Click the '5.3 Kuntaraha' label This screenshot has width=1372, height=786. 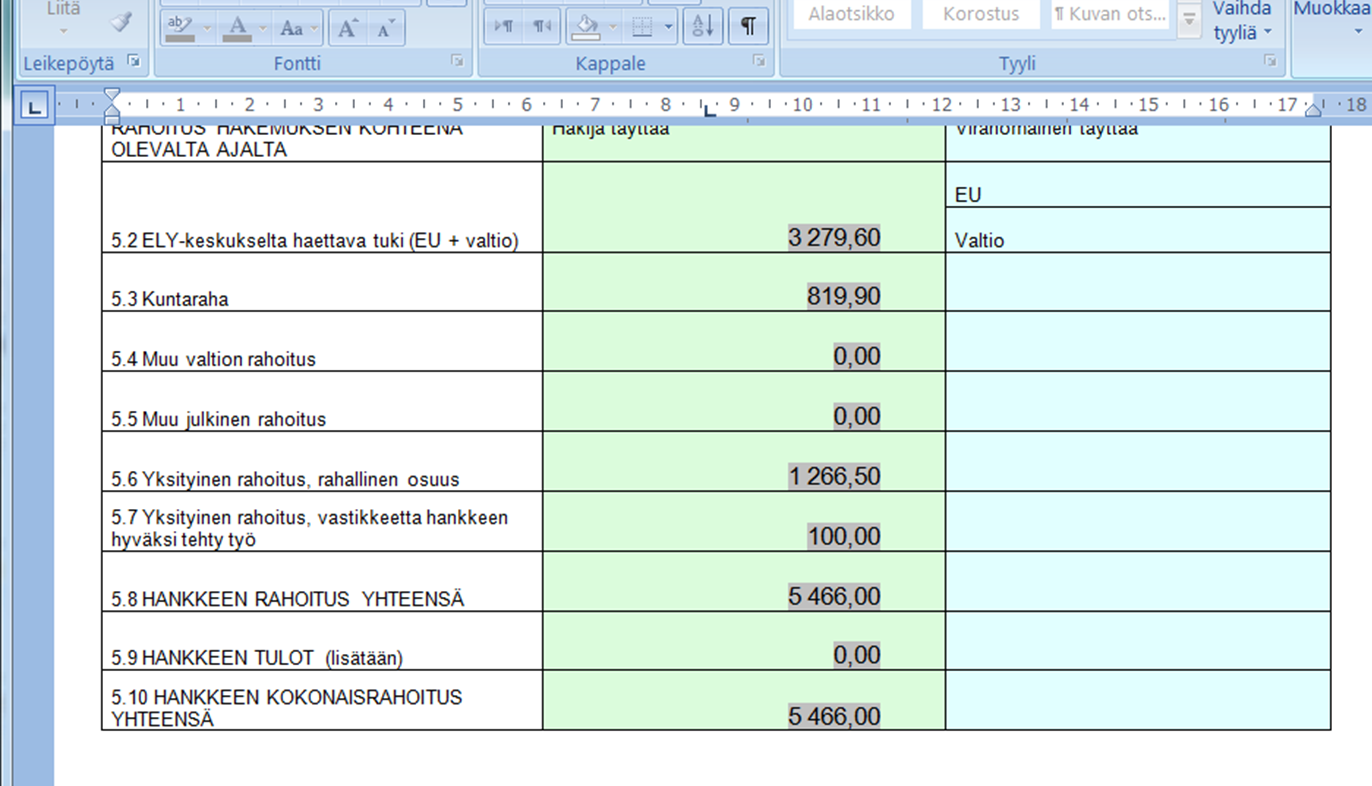point(170,299)
